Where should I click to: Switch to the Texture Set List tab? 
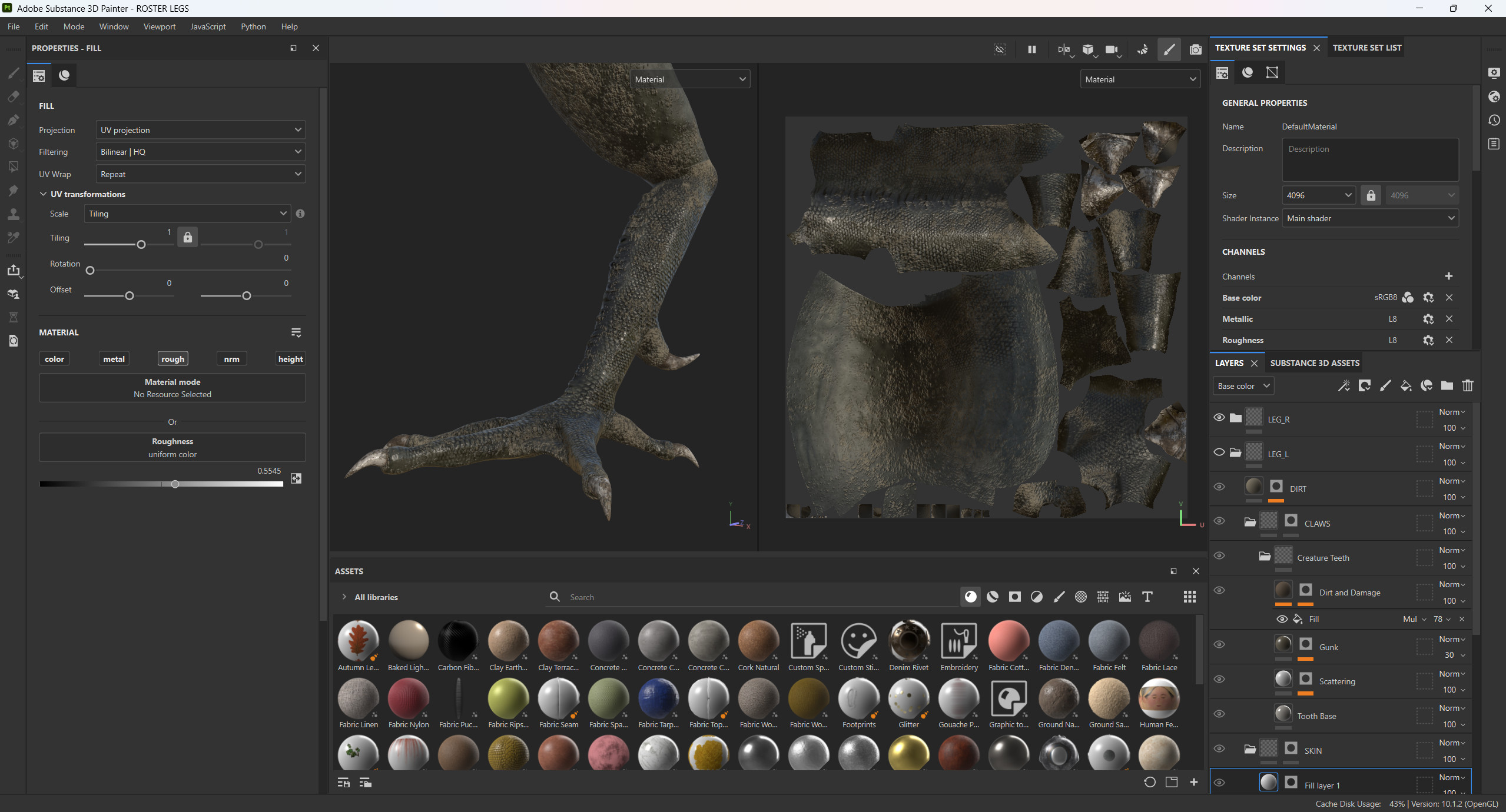point(1366,48)
